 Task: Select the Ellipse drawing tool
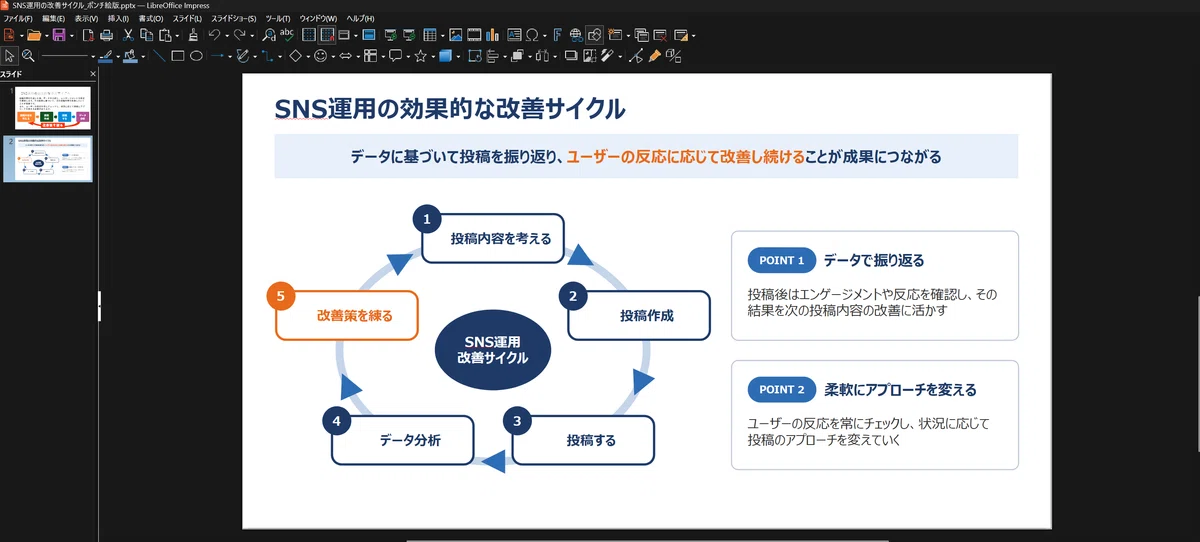(196, 56)
